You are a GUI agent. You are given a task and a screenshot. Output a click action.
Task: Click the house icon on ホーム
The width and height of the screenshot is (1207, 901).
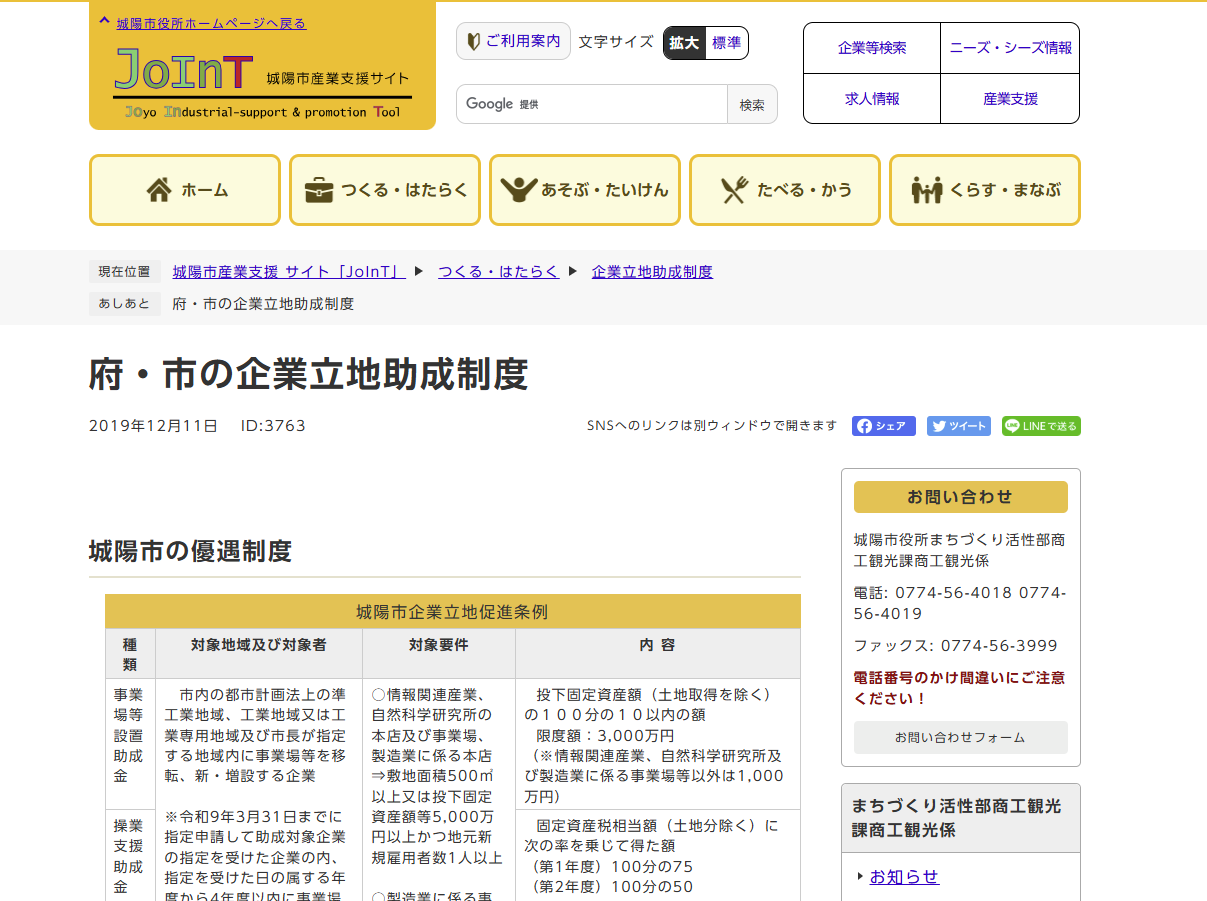pyautogui.click(x=159, y=190)
